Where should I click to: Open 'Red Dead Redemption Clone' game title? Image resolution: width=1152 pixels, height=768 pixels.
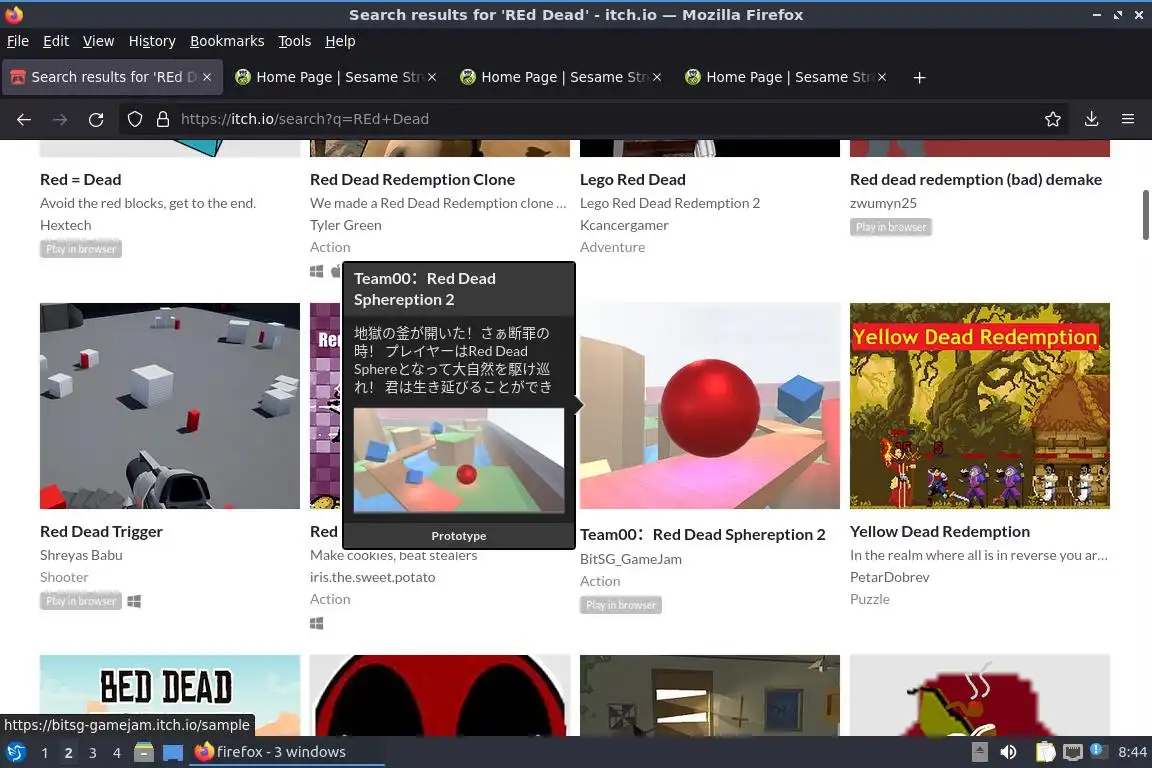(412, 179)
